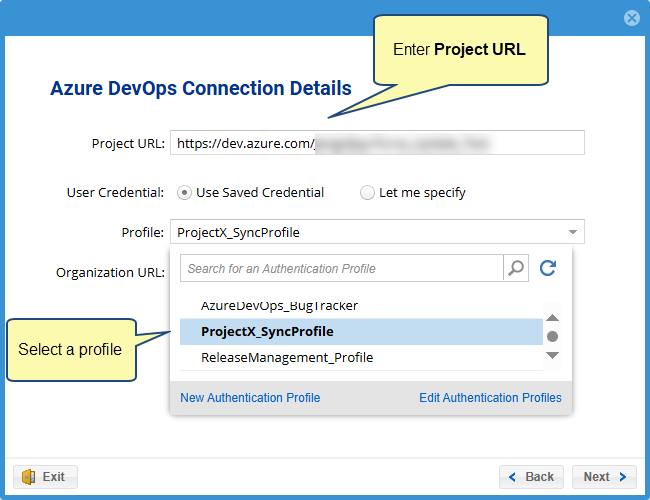Viewport: 650px width, 500px height.
Task: Click the Exit door icon
Action: click(x=29, y=477)
